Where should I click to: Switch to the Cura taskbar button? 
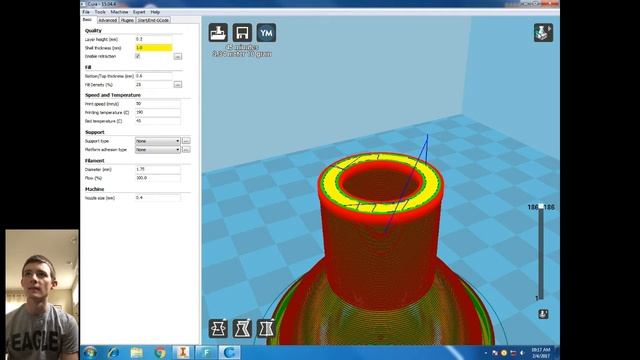[x=229, y=352]
